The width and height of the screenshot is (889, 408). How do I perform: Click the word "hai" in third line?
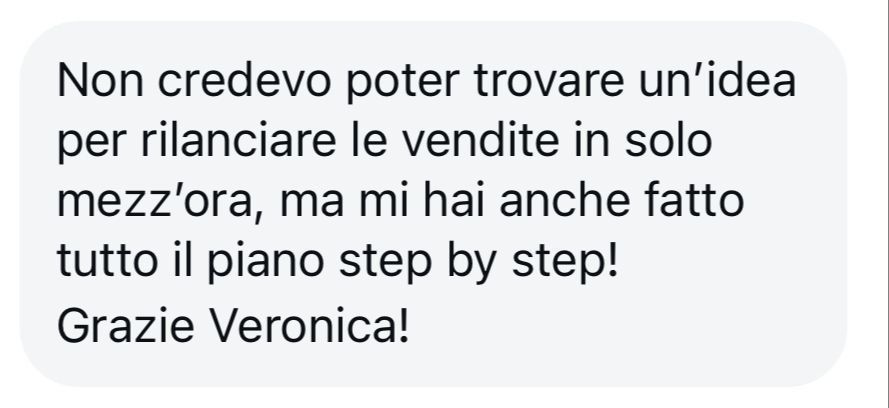[x=454, y=201]
